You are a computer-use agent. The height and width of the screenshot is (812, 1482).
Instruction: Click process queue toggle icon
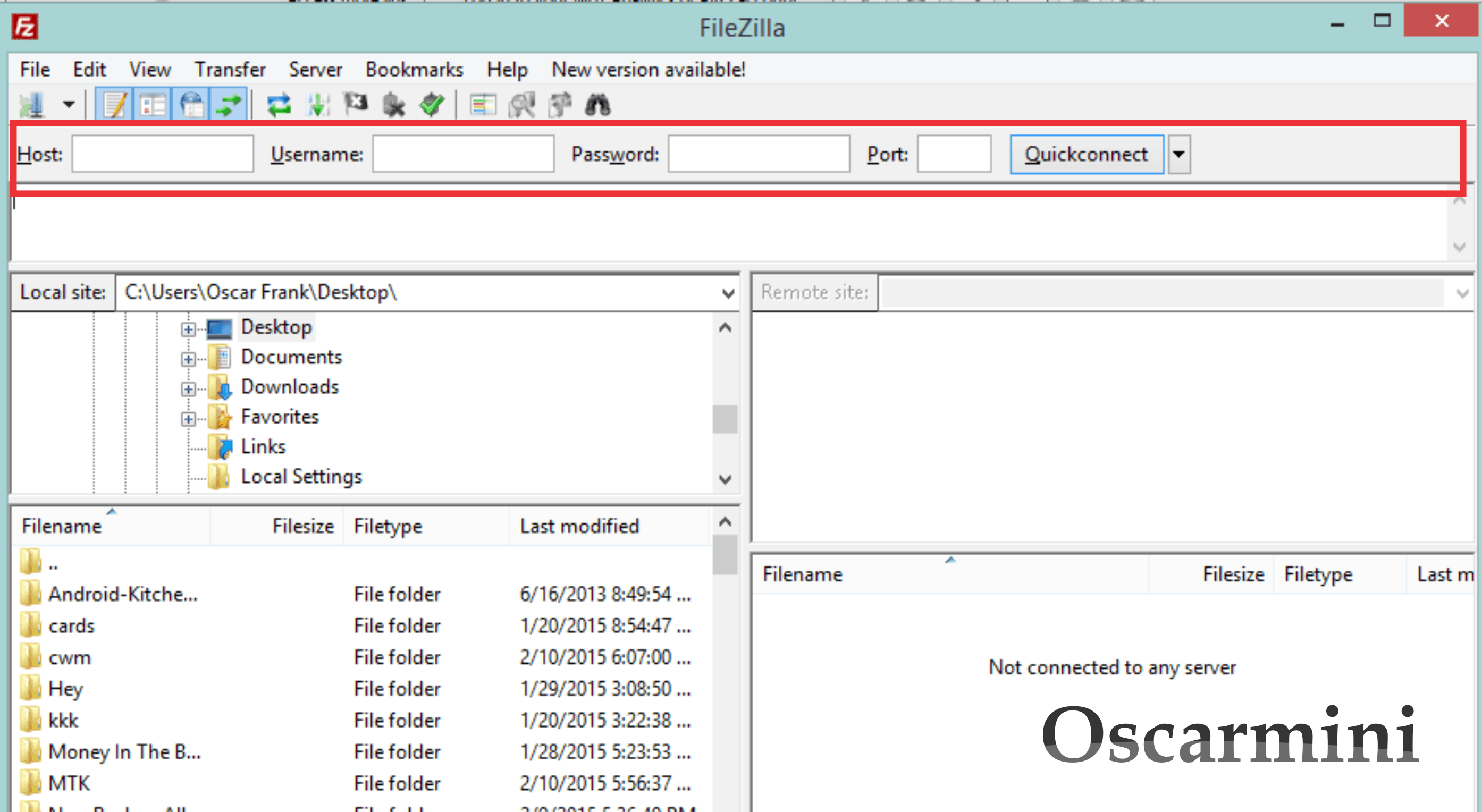(317, 105)
